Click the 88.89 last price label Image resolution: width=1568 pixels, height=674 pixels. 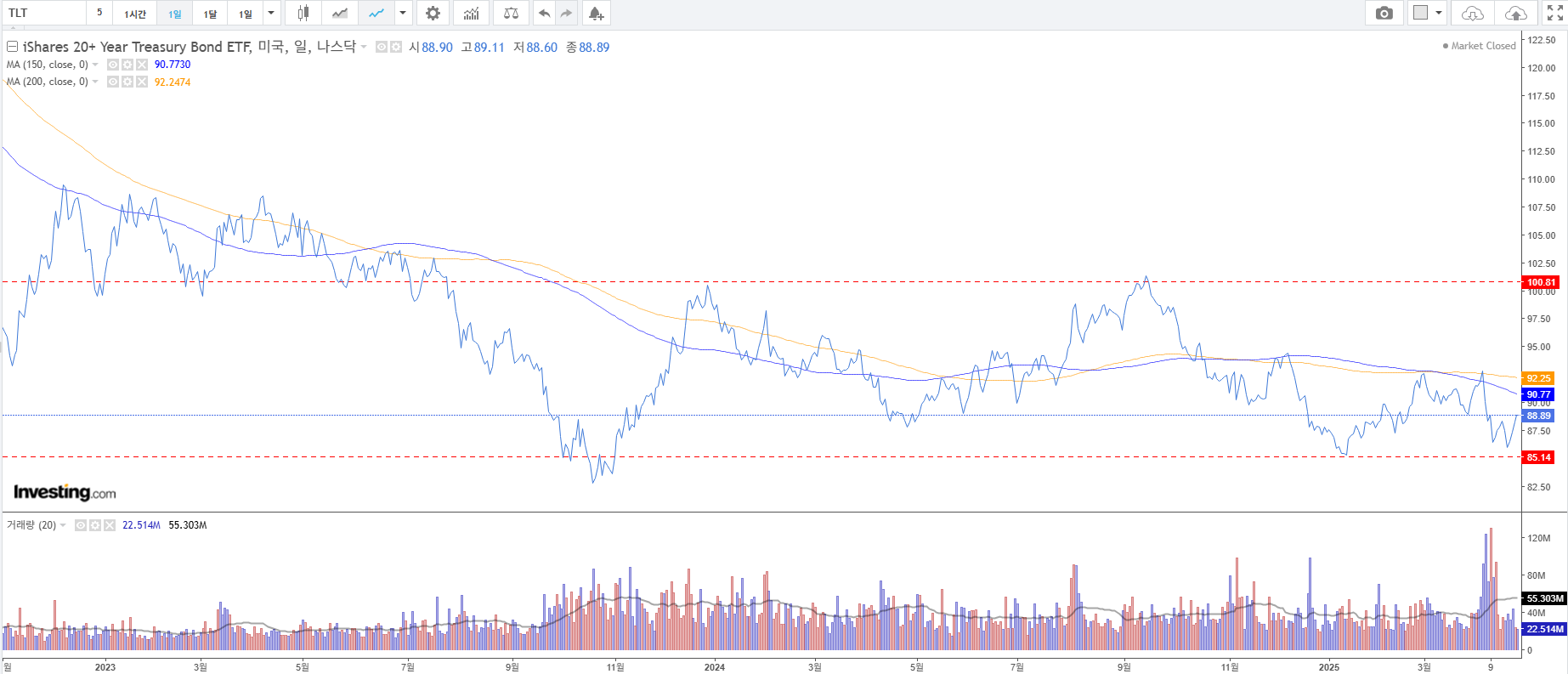click(x=1538, y=416)
